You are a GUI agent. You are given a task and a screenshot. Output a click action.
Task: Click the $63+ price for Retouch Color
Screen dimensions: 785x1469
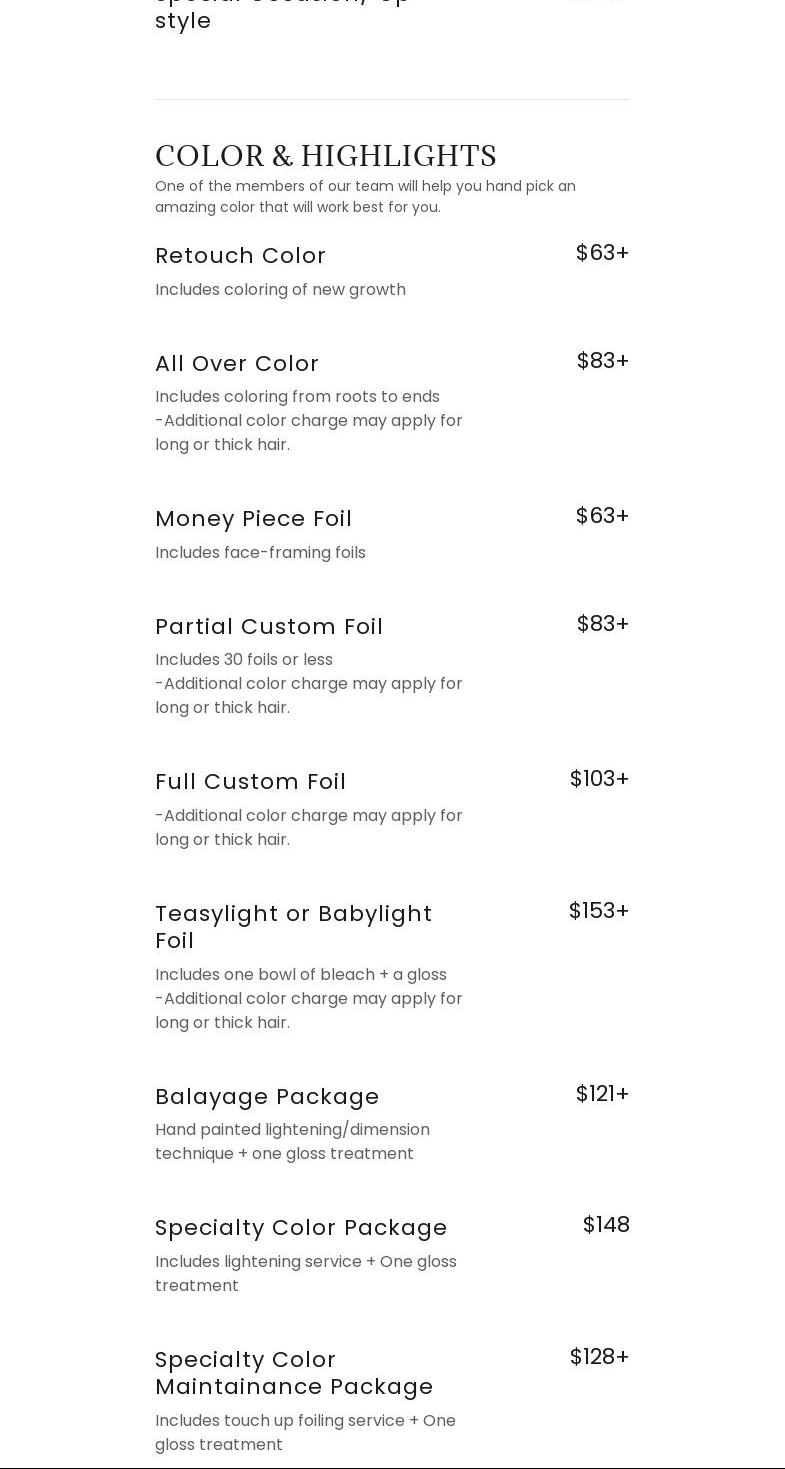[602, 253]
